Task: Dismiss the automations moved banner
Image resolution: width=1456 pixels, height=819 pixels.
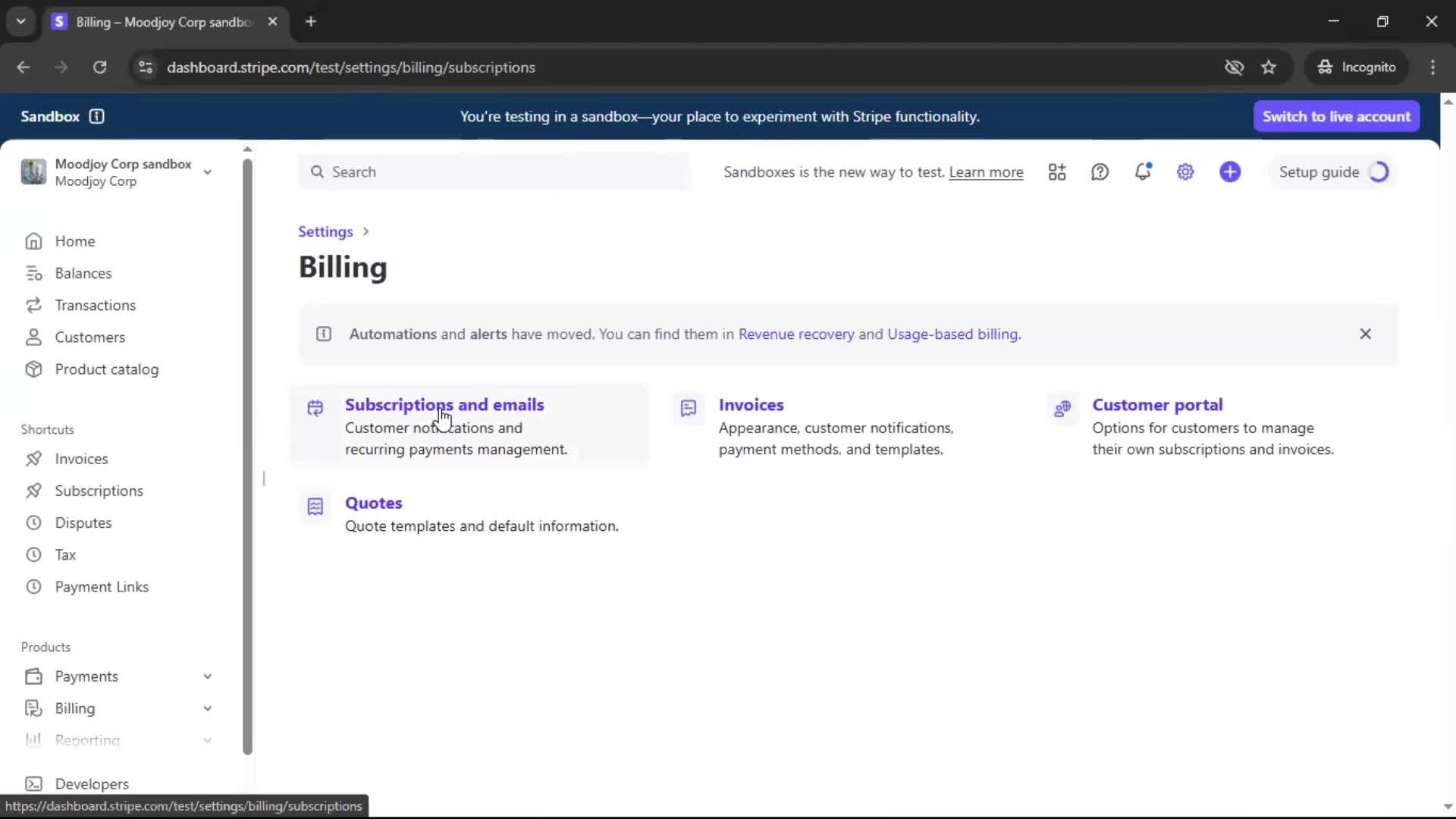Action: pos(1365,334)
